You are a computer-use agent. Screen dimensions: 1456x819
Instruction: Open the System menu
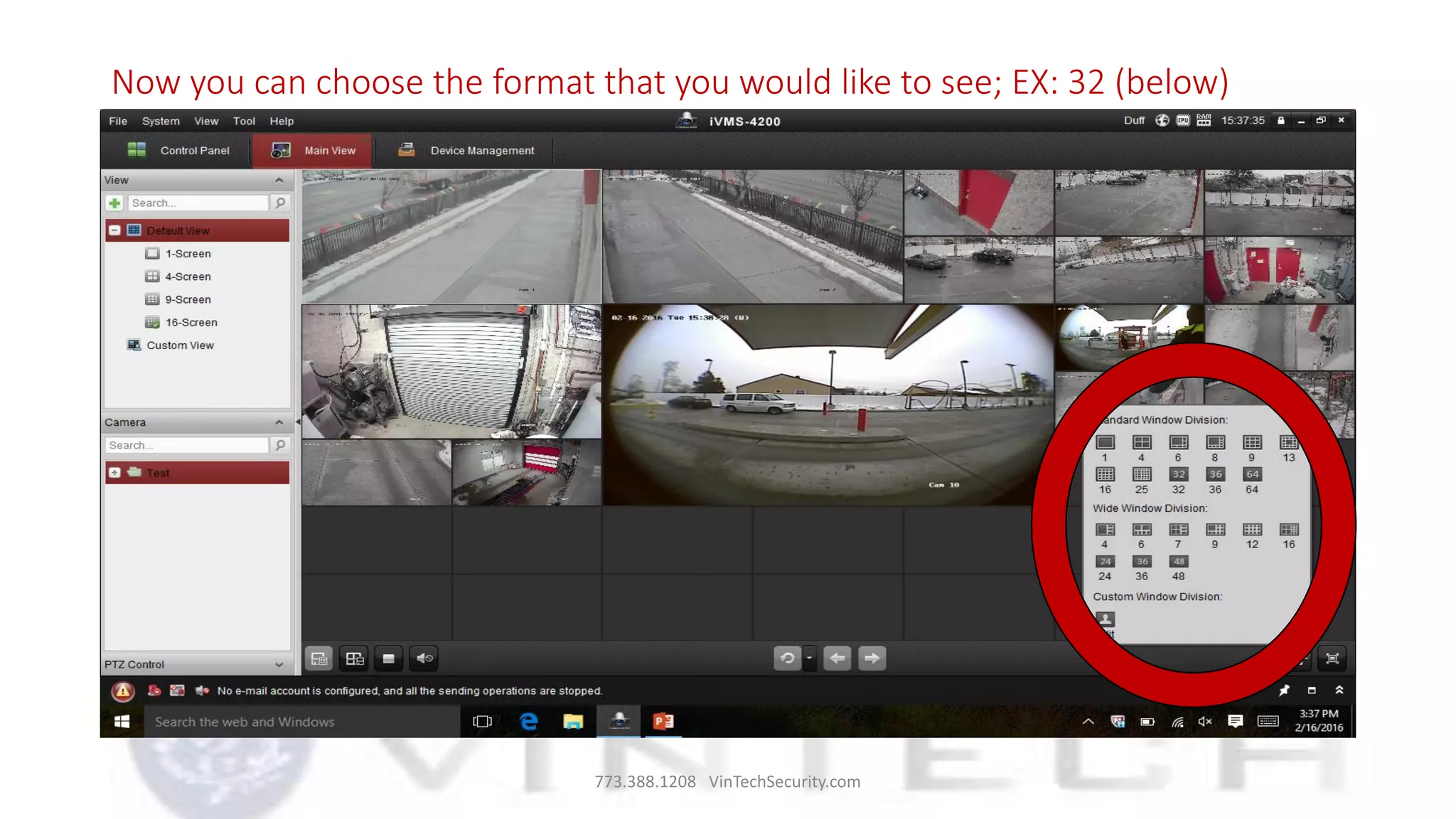(x=161, y=122)
